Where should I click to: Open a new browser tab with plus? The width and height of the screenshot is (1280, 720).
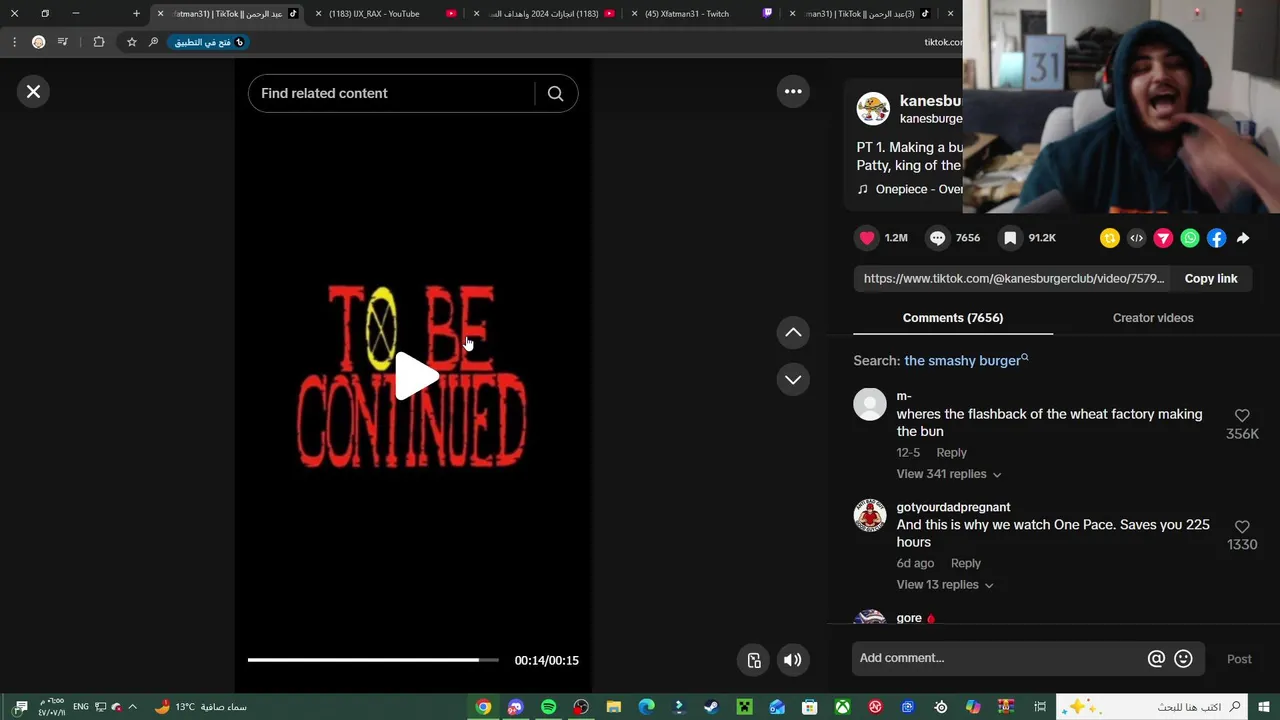click(x=137, y=14)
